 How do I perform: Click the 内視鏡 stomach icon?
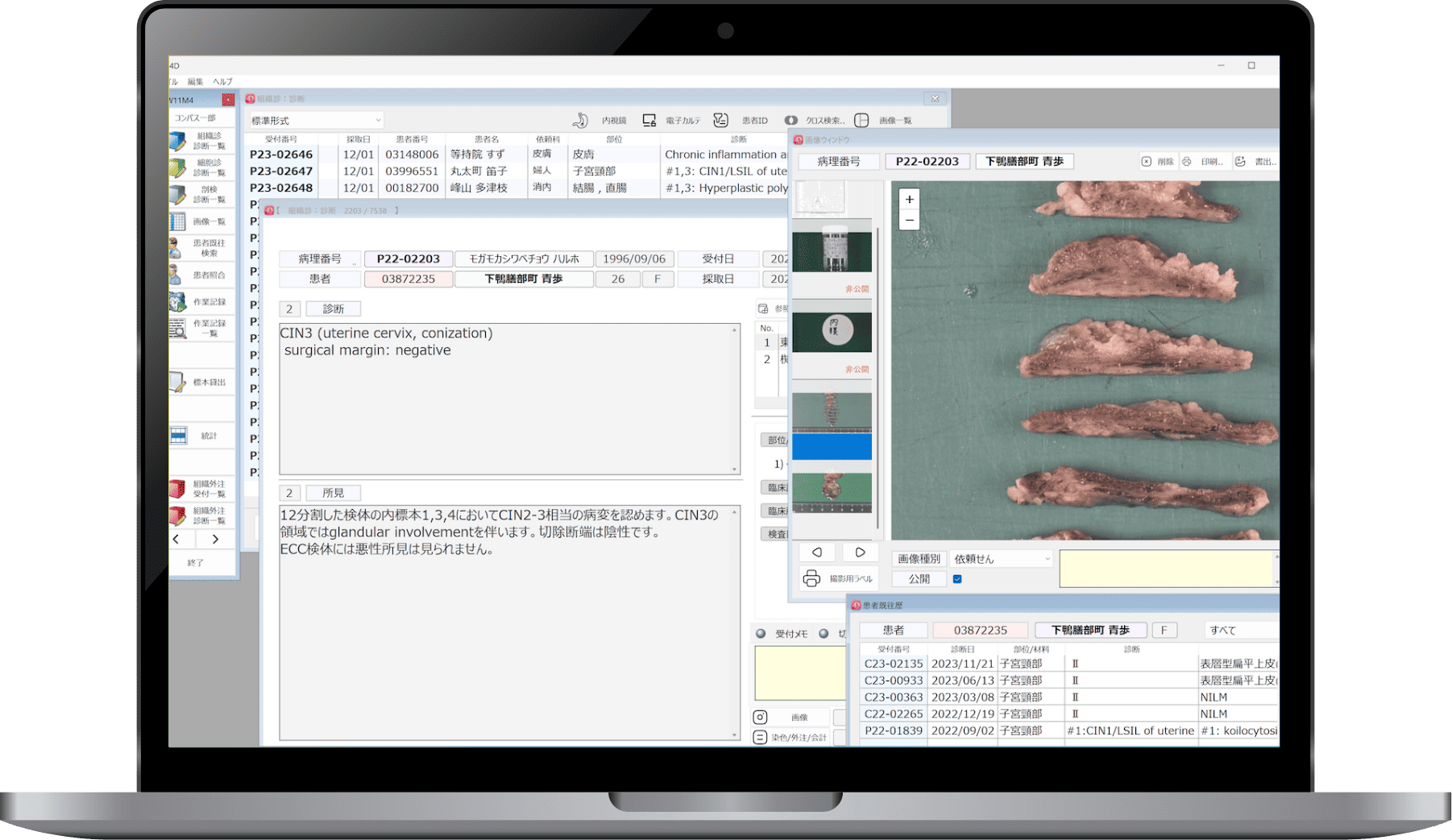pyautogui.click(x=580, y=120)
